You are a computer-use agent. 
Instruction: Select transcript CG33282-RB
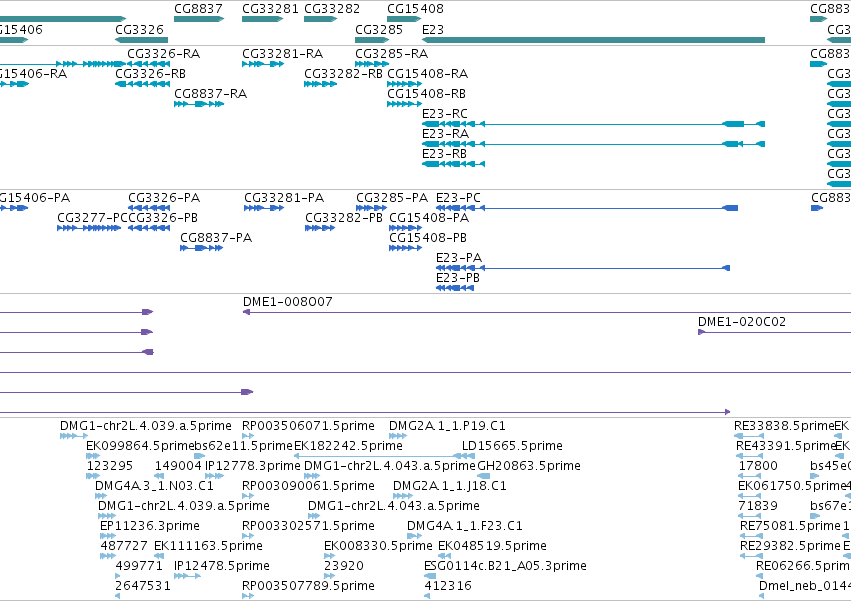[320, 84]
